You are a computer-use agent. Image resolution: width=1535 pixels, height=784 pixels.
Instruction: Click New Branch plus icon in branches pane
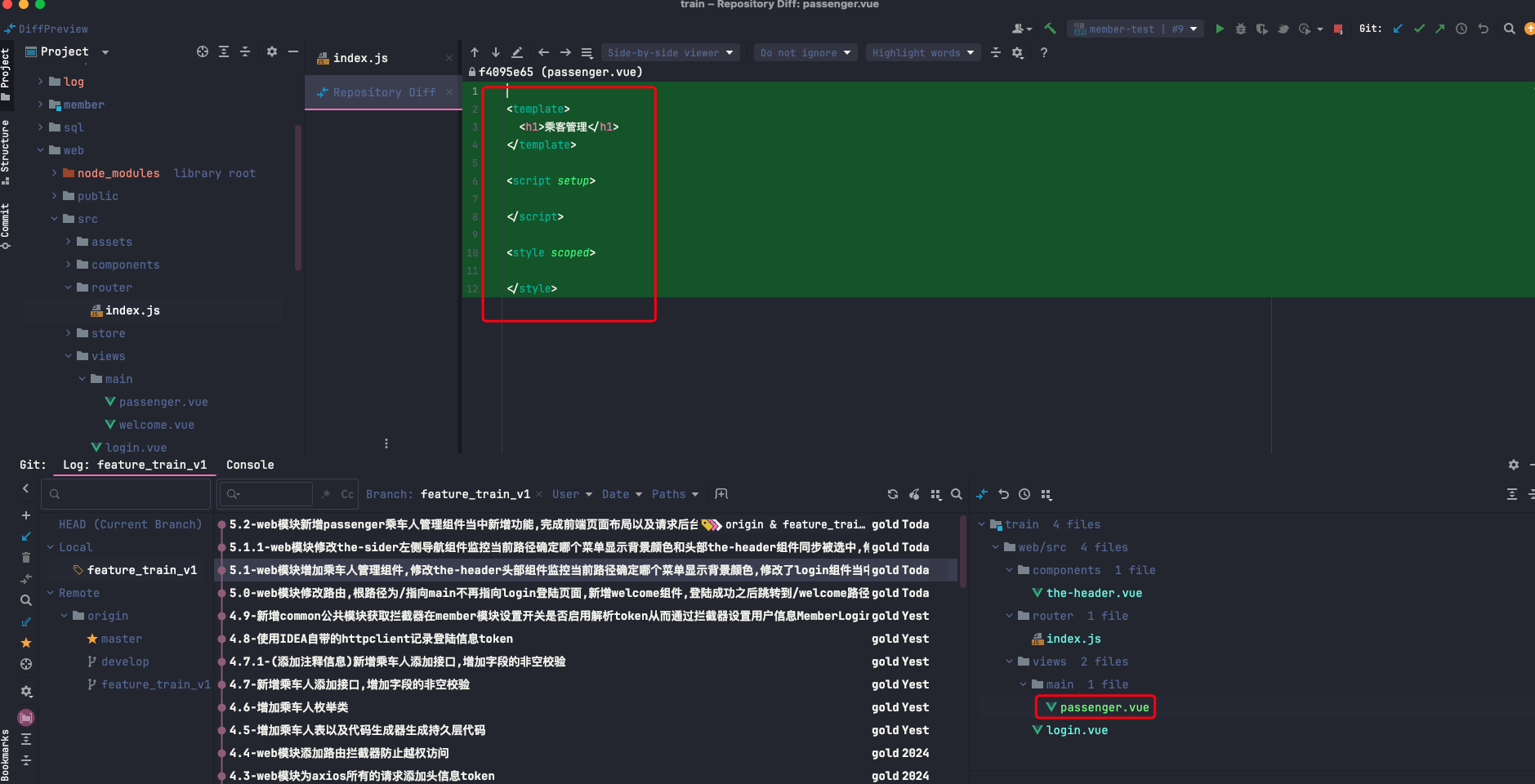[x=26, y=515]
